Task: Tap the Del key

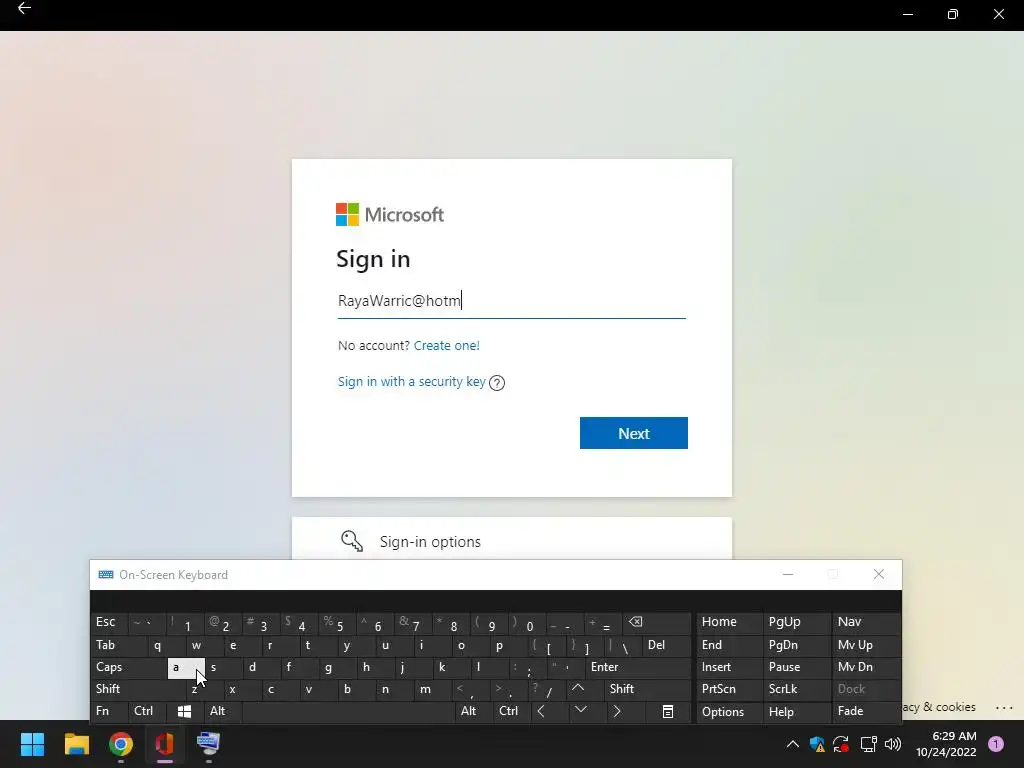Action: (x=666, y=645)
